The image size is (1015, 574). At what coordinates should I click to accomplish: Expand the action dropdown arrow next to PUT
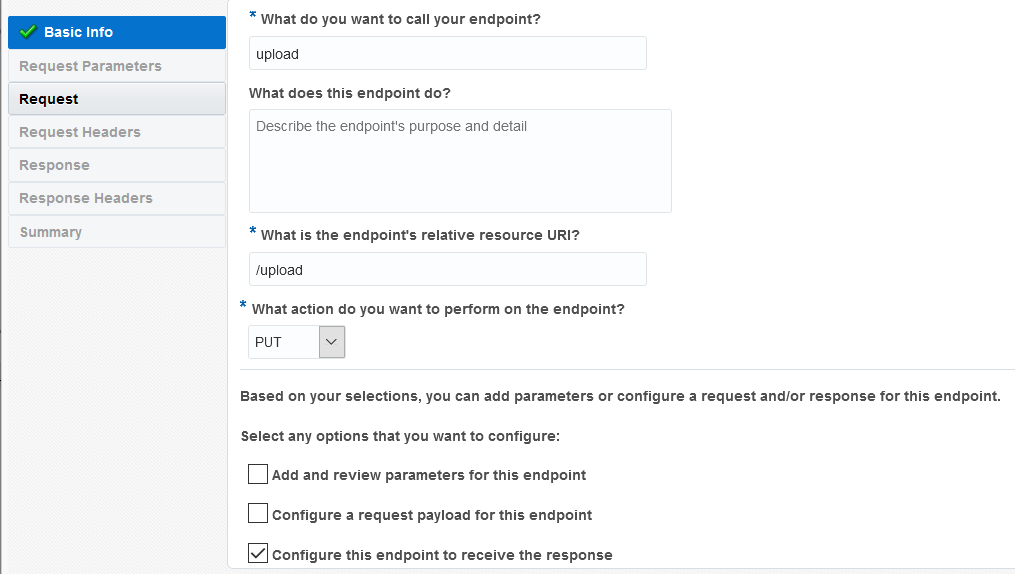(332, 342)
